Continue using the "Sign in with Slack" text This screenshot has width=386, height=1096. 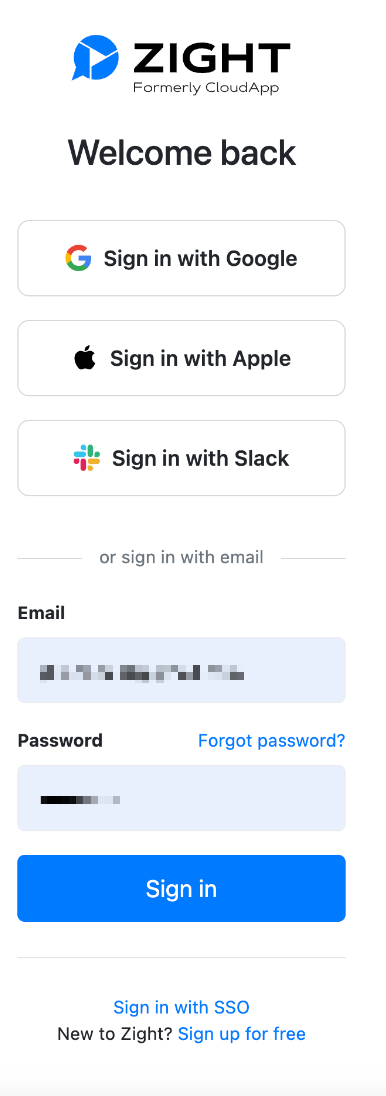point(201,459)
